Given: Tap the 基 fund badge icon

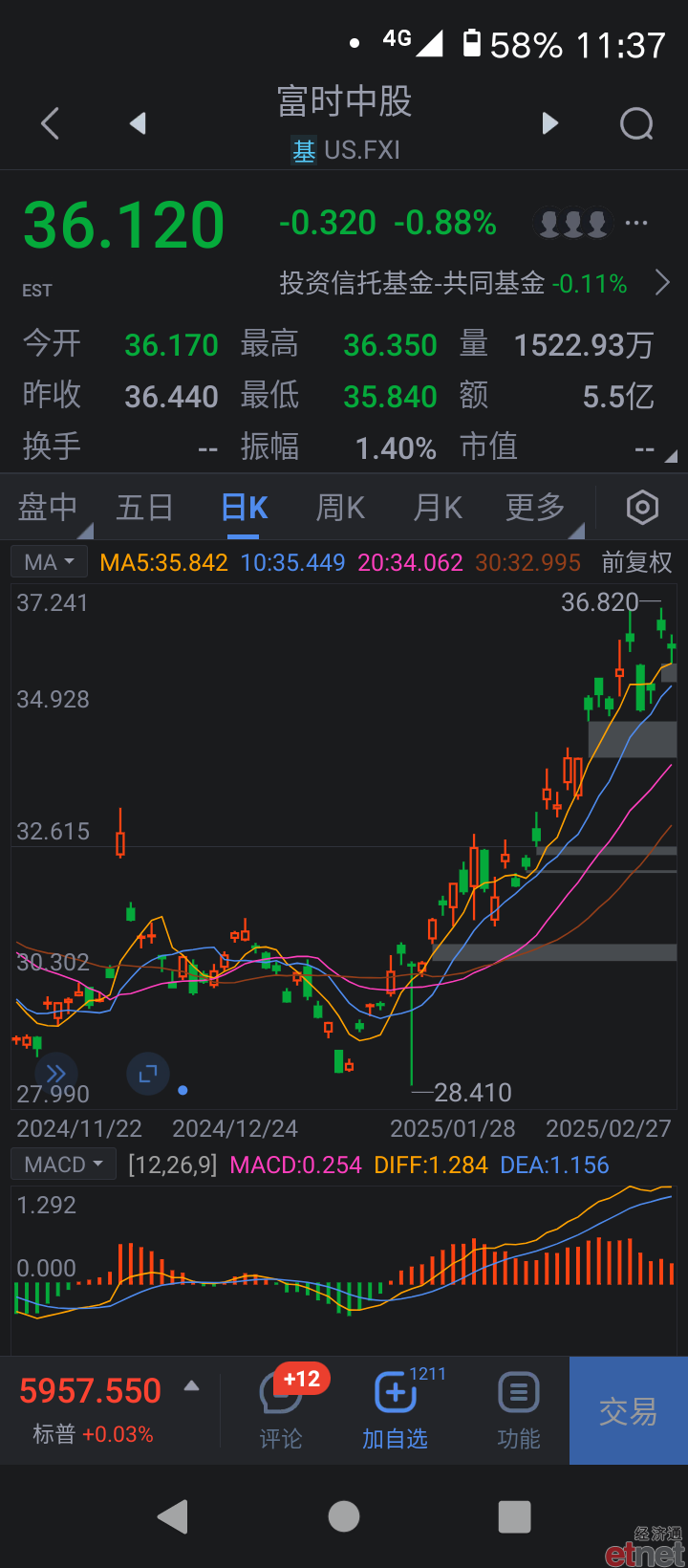Looking at the screenshot, I should click(x=304, y=150).
